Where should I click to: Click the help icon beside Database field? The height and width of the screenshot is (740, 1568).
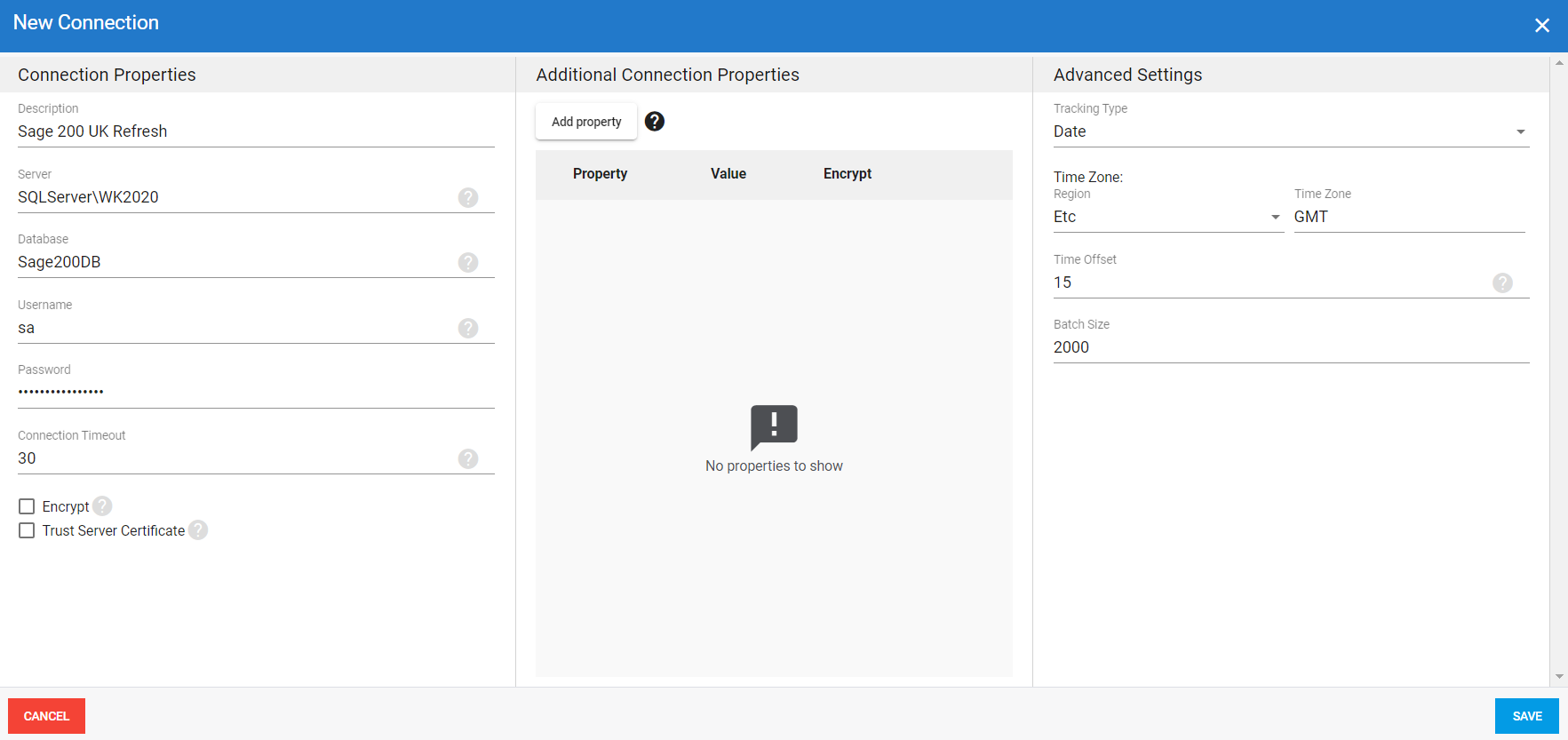pos(468,262)
